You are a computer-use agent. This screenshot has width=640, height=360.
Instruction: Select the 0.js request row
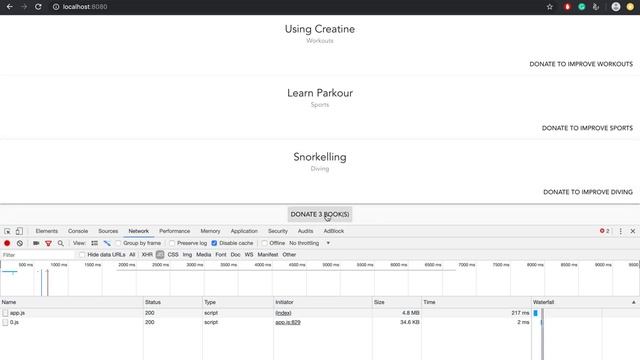point(265,322)
